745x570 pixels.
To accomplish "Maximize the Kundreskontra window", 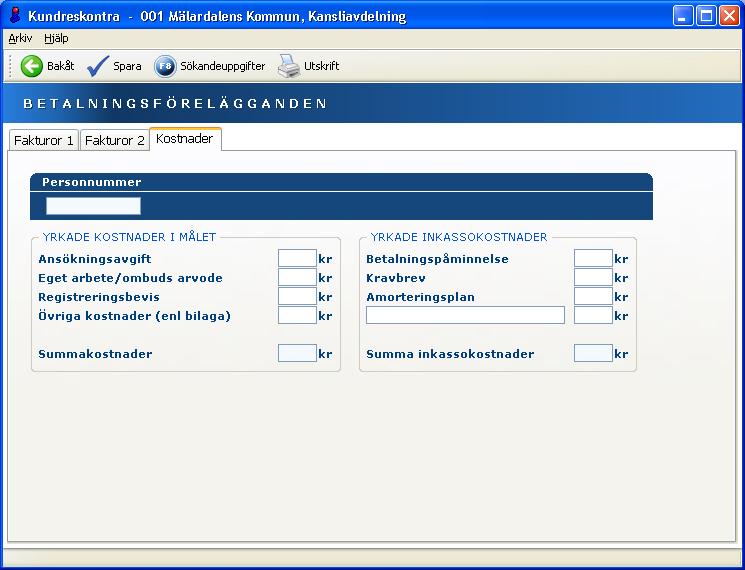I will pos(706,16).
